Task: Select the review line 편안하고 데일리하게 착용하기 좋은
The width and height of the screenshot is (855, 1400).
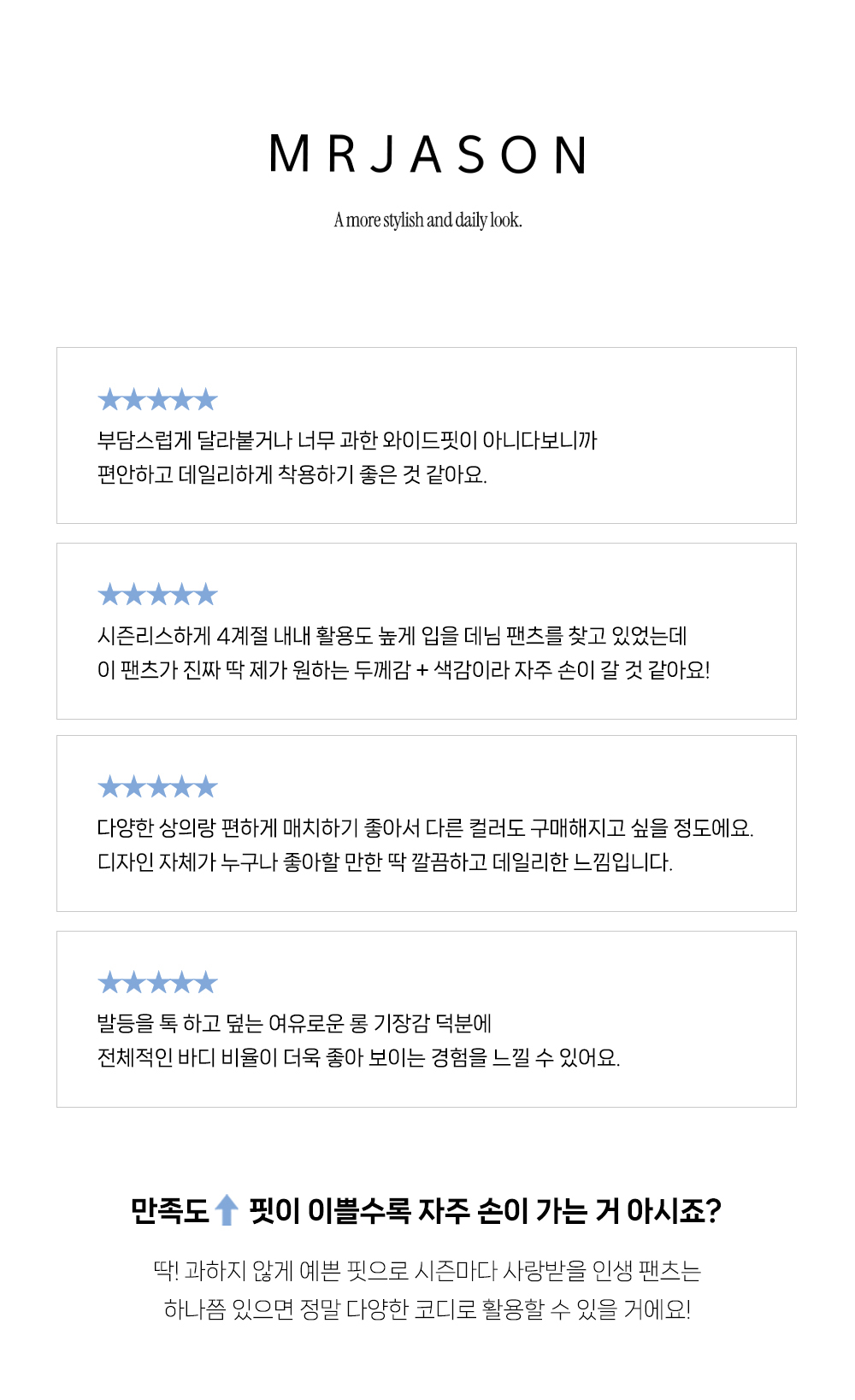Action: pyautogui.click(x=292, y=474)
